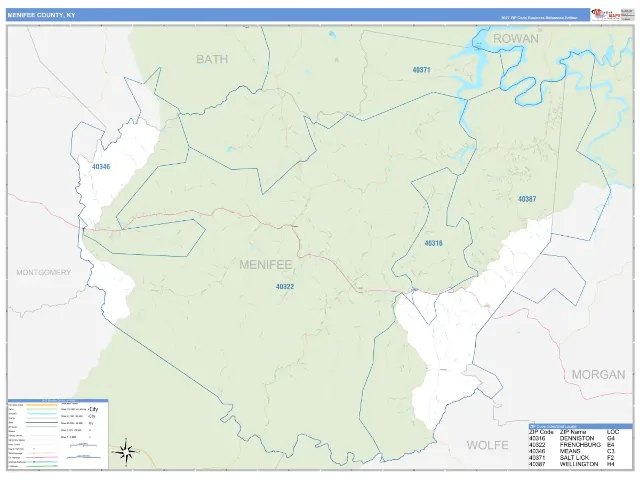
Task: Click the pink line swatch in legend
Action: 42,458
